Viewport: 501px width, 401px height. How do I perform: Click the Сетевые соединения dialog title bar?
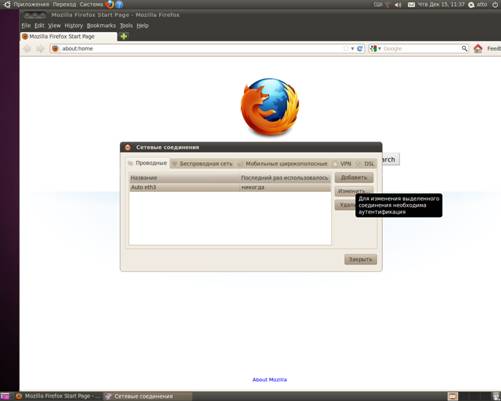point(251,147)
